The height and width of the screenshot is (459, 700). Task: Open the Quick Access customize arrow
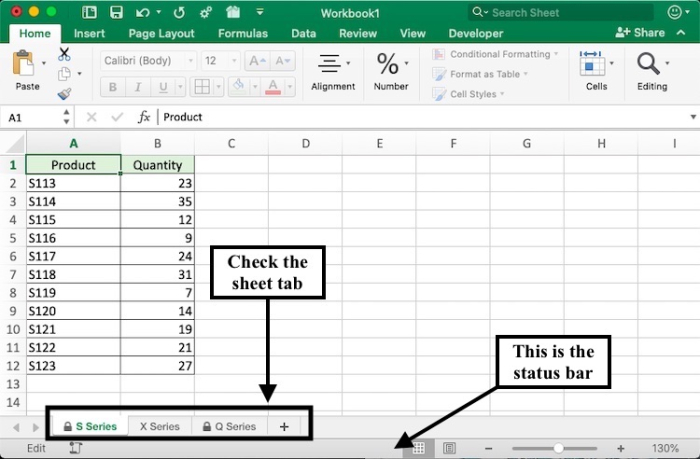260,12
